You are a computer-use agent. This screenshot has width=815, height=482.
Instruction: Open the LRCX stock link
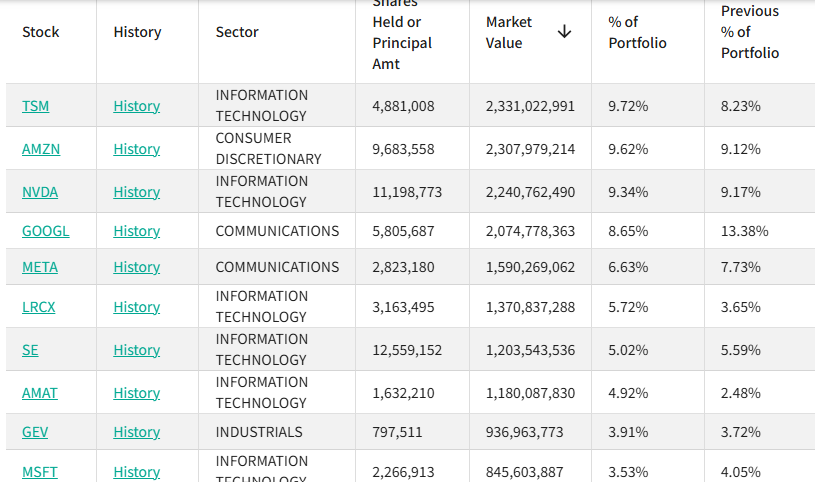[x=38, y=307]
